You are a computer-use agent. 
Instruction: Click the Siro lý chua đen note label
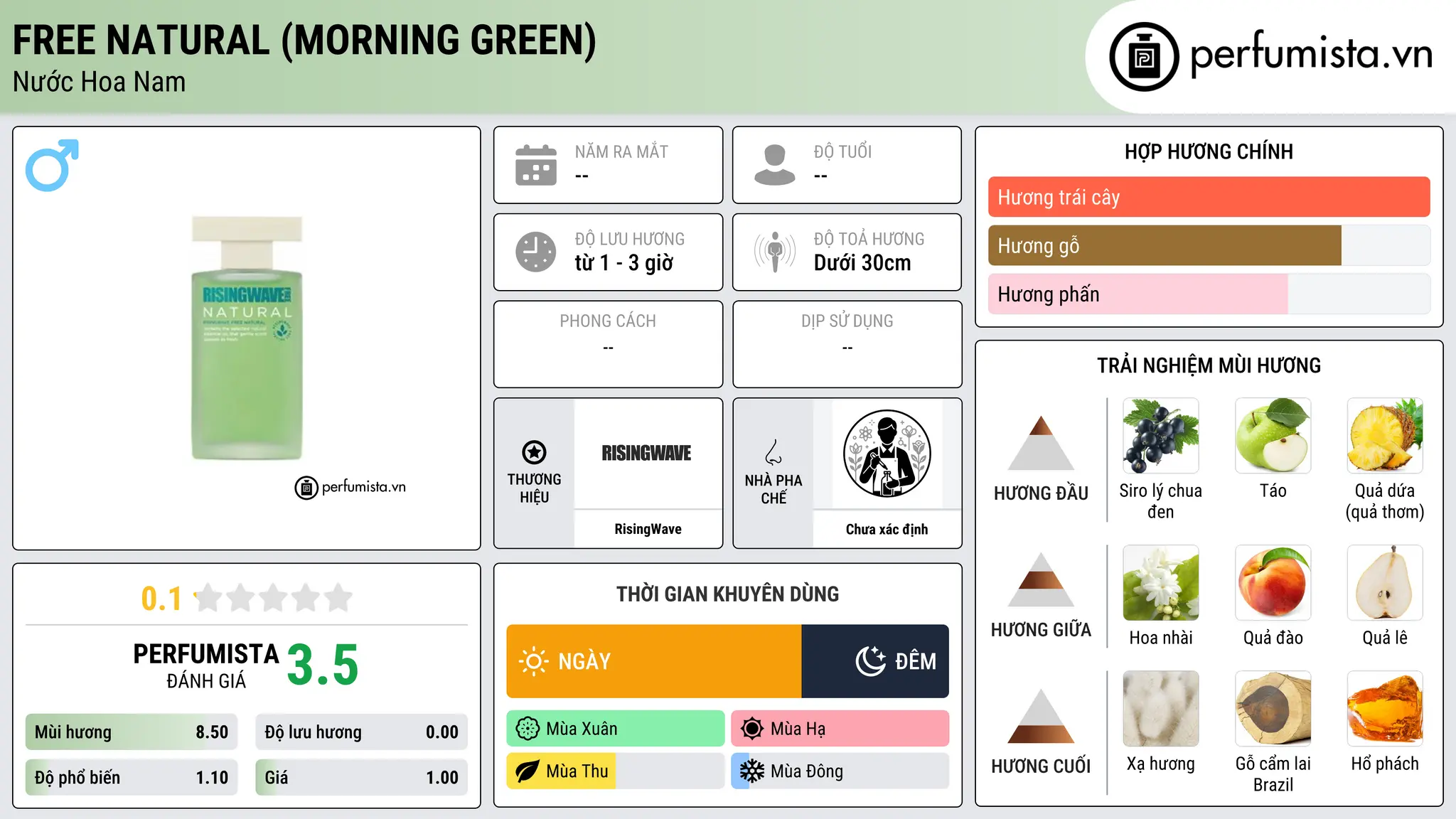tap(1161, 501)
